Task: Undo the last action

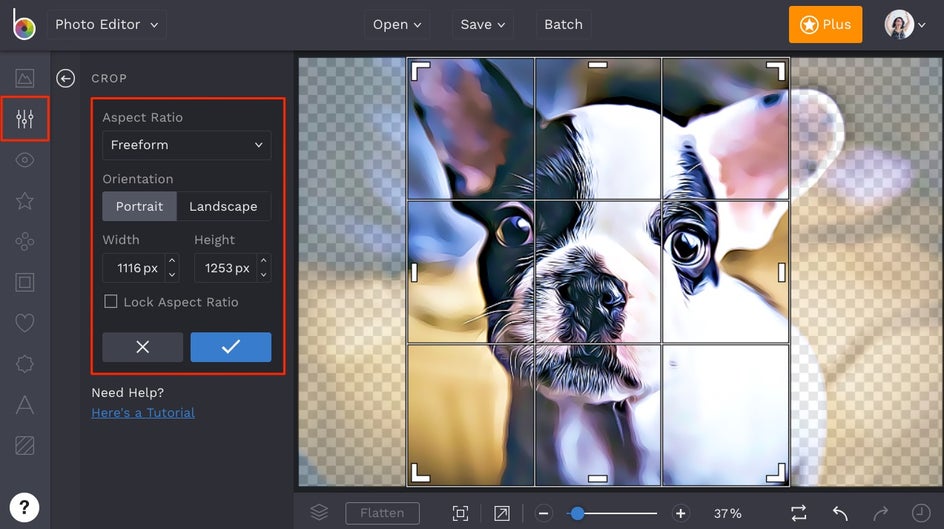Action: (840, 513)
